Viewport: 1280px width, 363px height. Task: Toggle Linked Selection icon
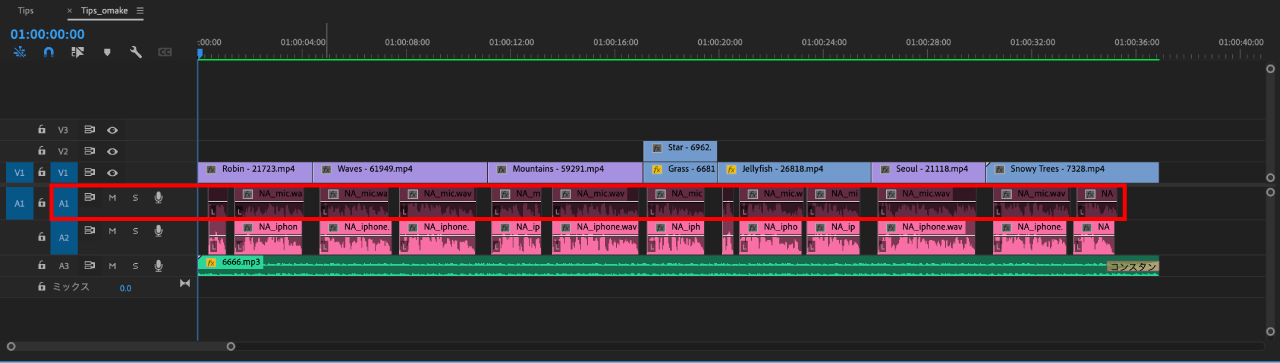click(77, 52)
